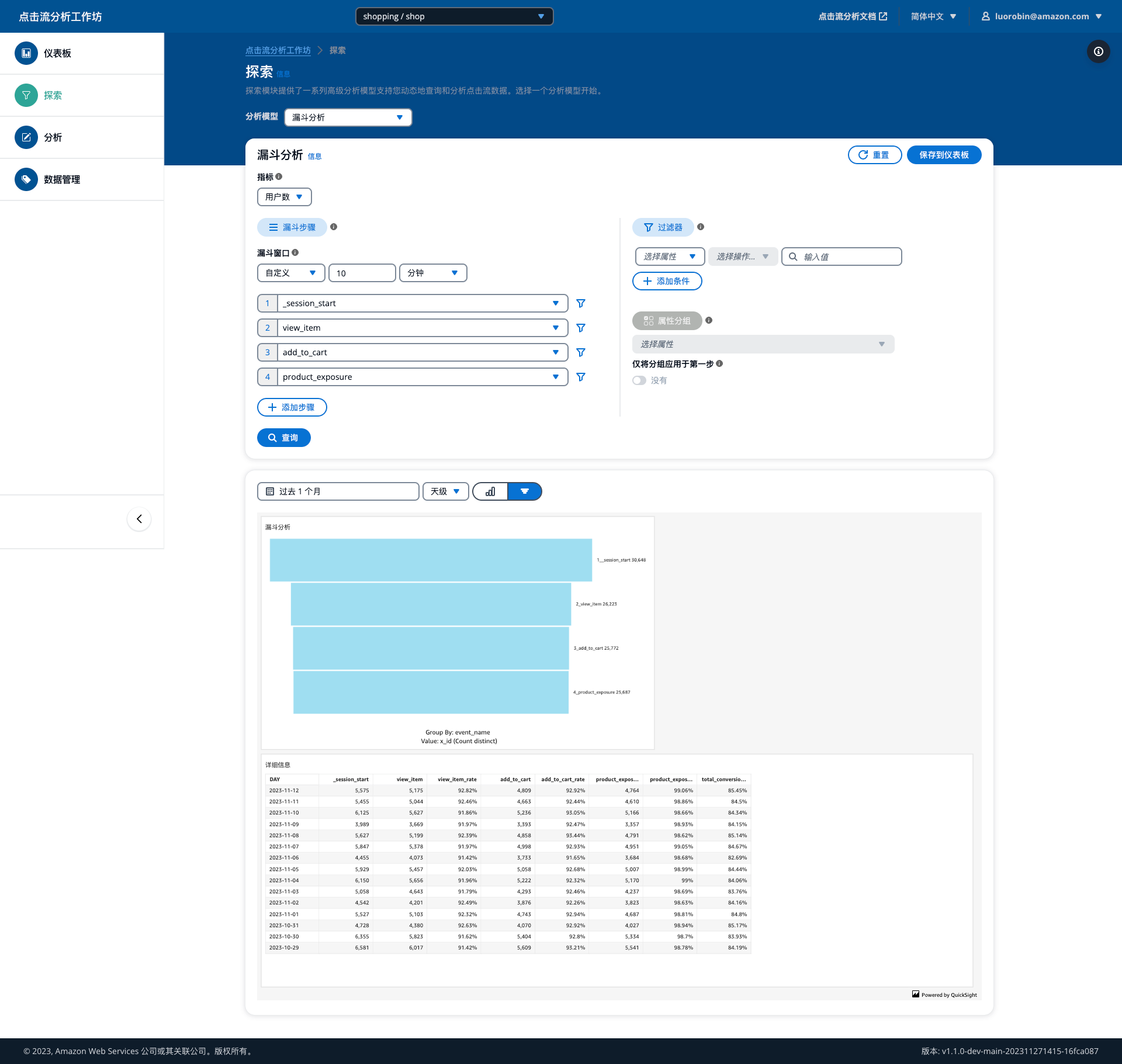
Task: Click the 点击流分析工作坊 breadcrumb link
Action: tap(278, 50)
